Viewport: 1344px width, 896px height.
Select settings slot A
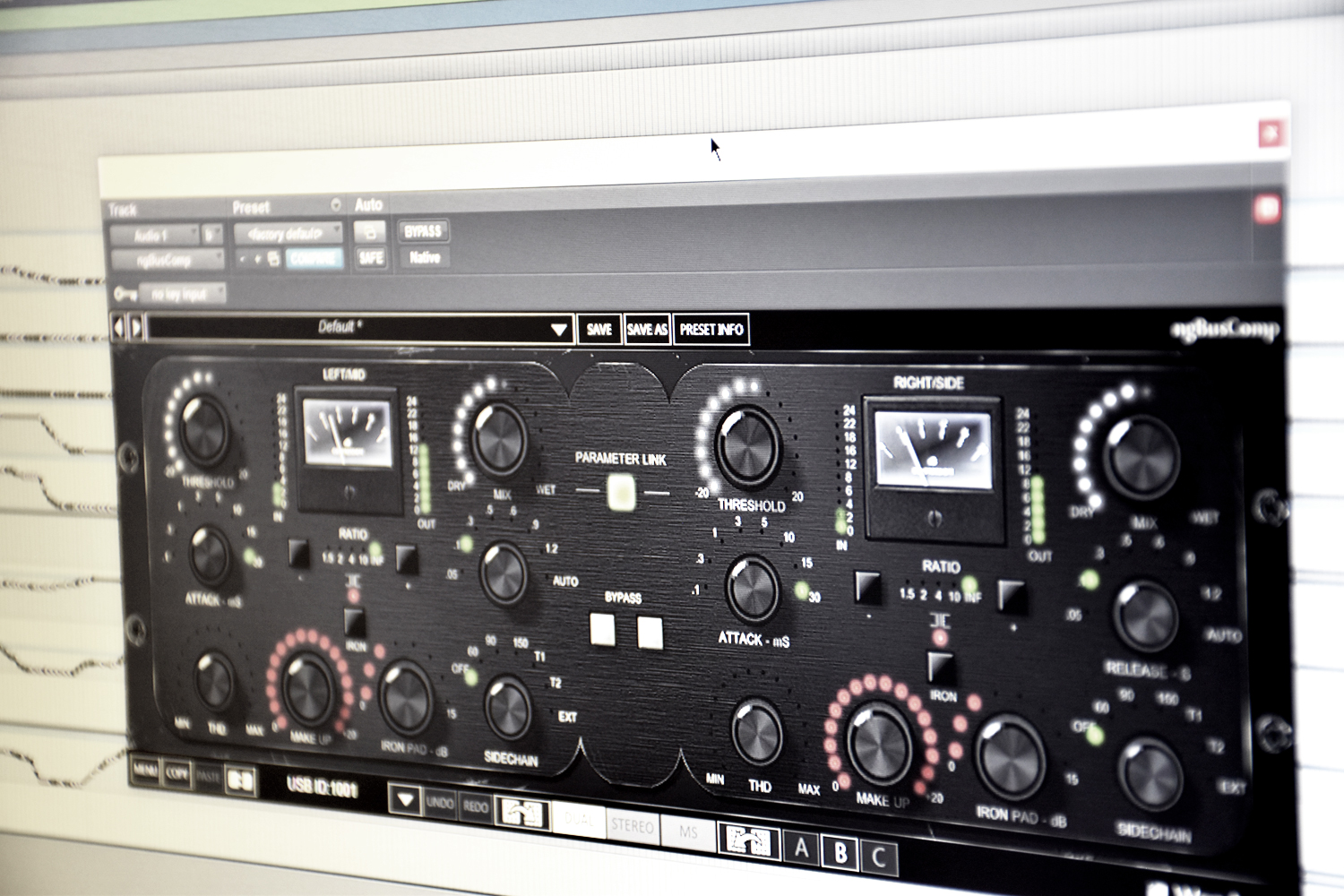point(801,847)
